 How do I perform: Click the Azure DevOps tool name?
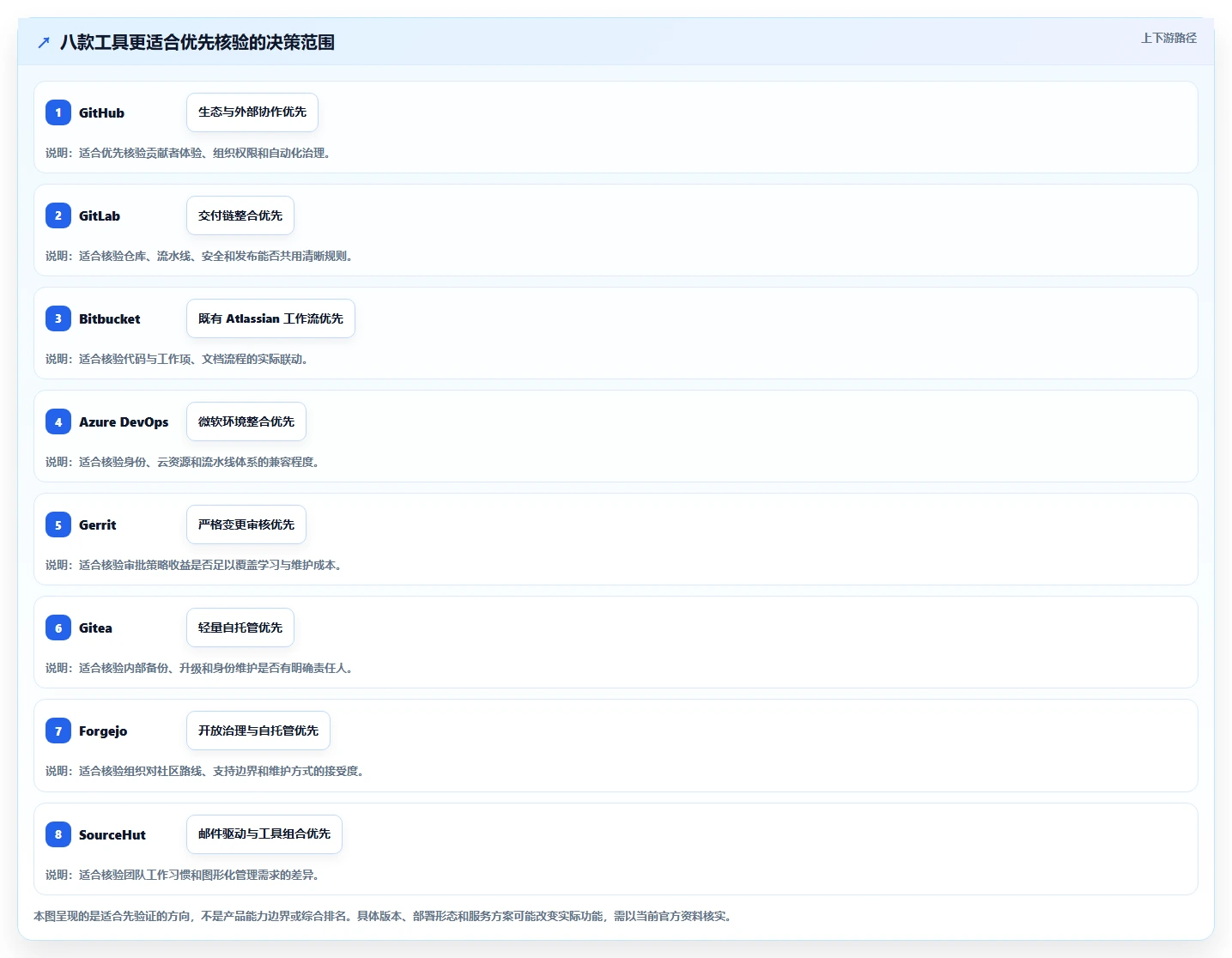click(124, 421)
